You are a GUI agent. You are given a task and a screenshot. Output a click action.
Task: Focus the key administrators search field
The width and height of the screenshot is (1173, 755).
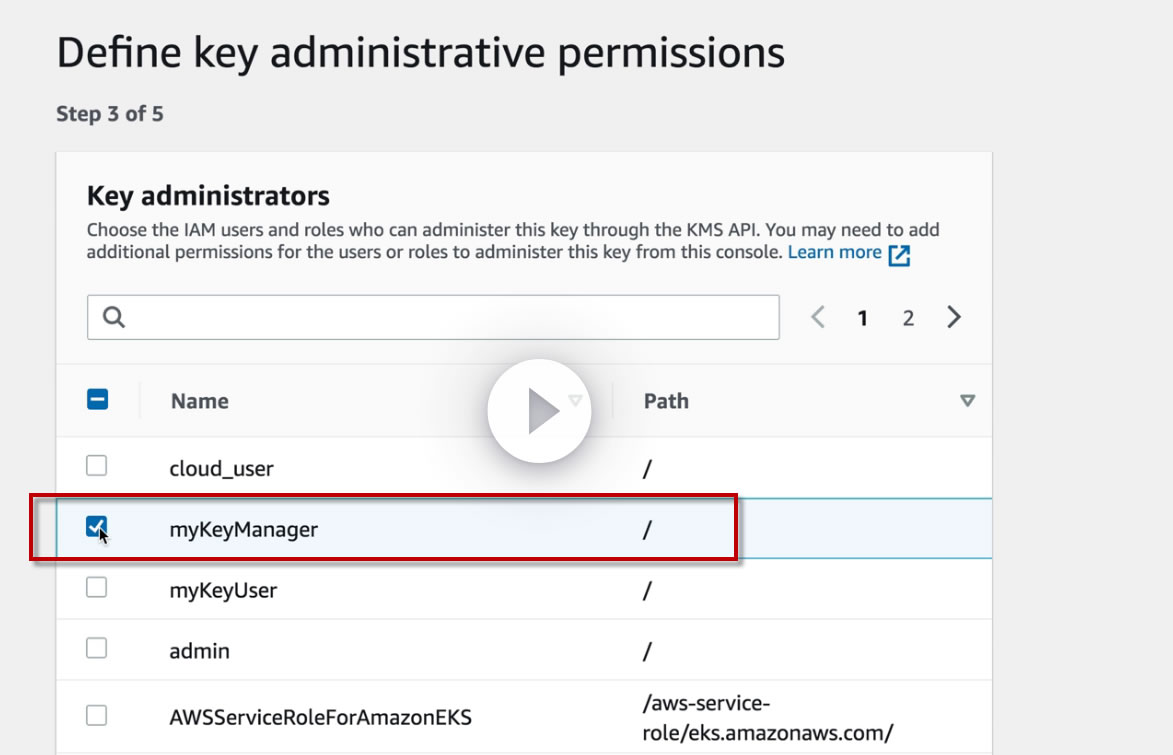pyautogui.click(x=450, y=317)
